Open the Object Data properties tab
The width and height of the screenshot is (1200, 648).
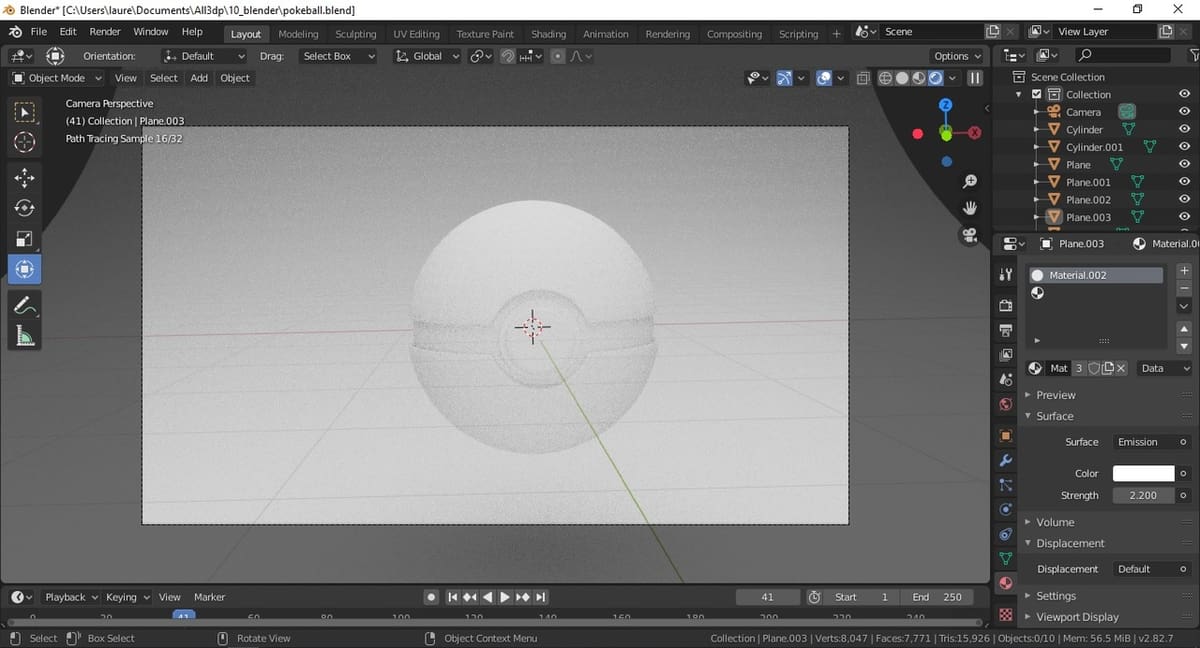click(x=1006, y=558)
